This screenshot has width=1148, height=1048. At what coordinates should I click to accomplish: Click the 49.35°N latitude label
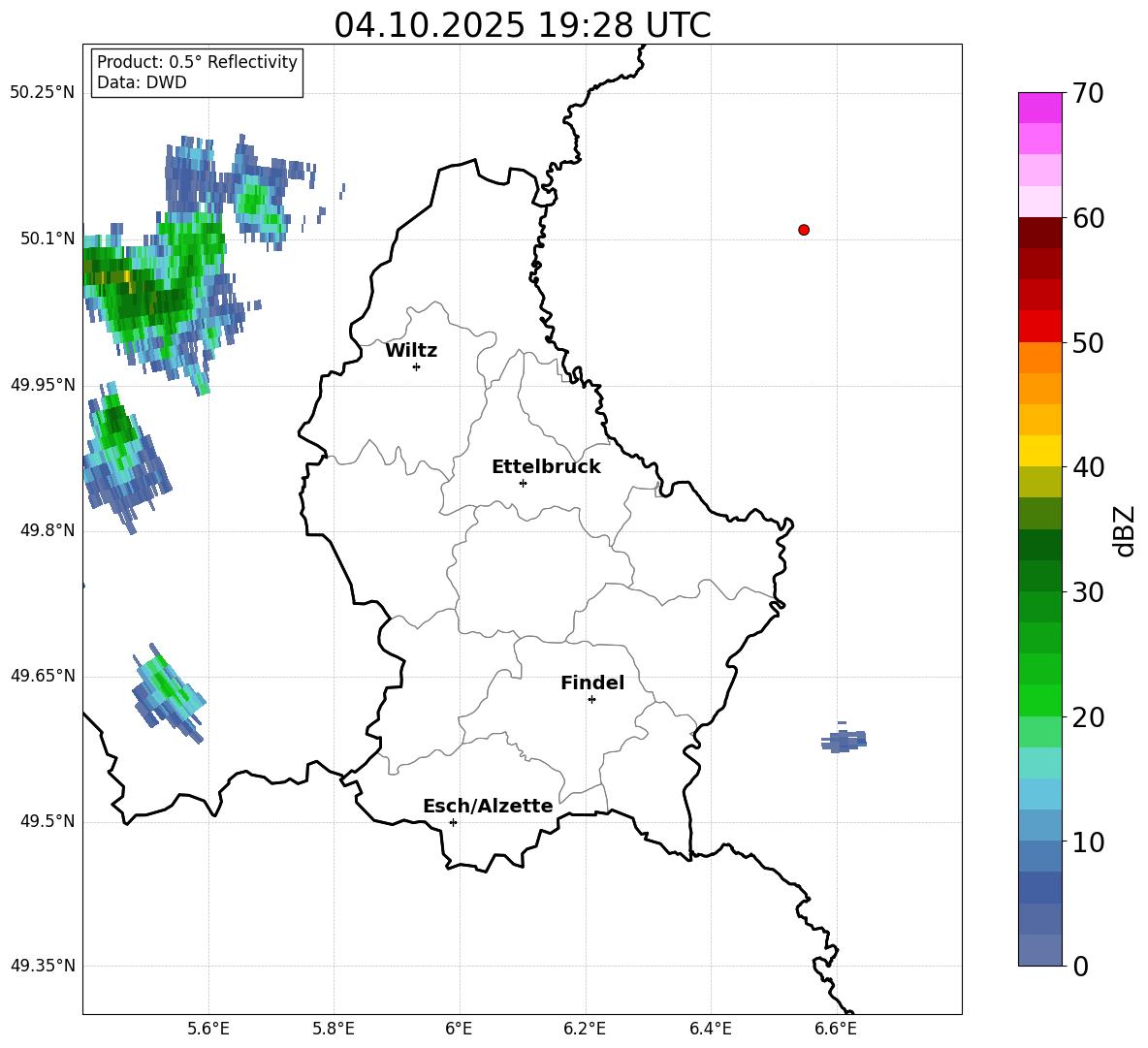(42, 966)
